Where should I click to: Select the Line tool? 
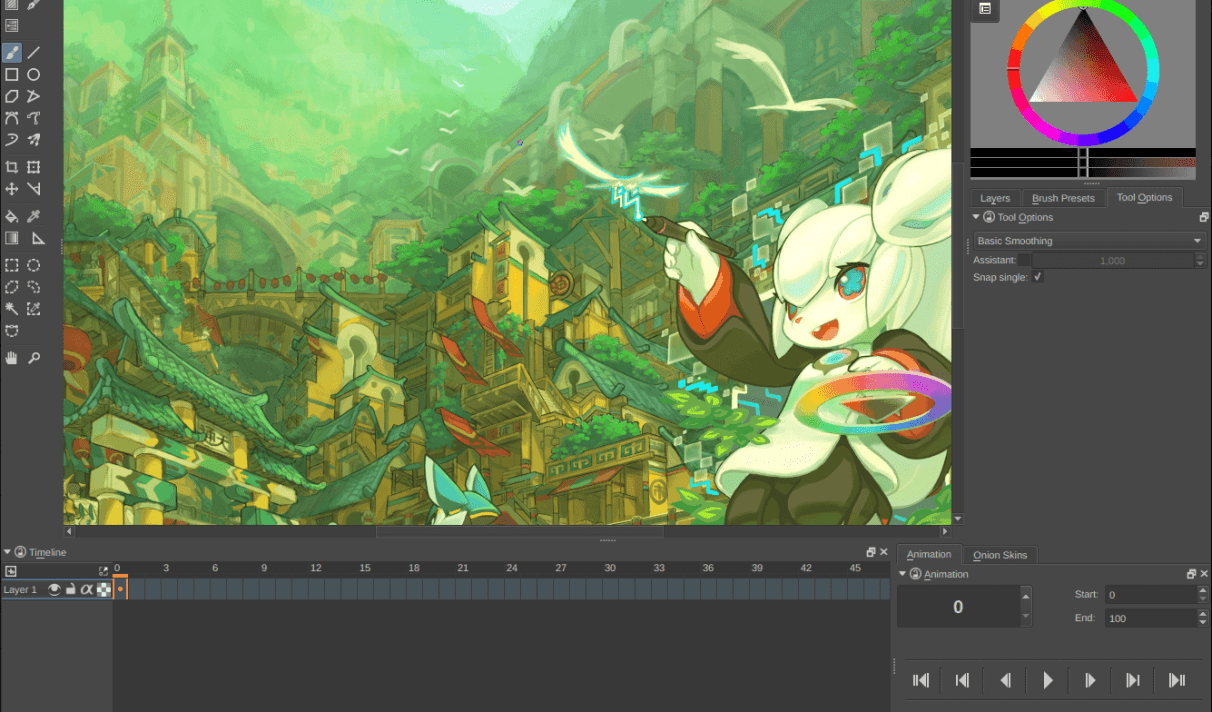coord(34,52)
